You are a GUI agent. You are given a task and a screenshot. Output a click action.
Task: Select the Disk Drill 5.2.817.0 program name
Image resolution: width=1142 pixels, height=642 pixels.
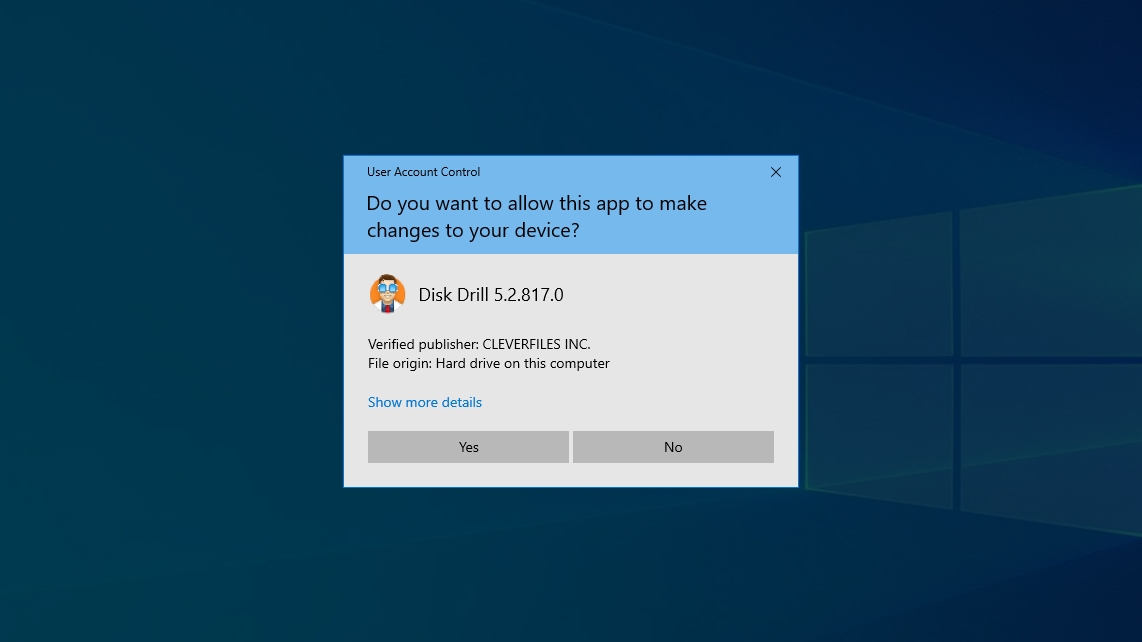pyautogui.click(x=491, y=294)
